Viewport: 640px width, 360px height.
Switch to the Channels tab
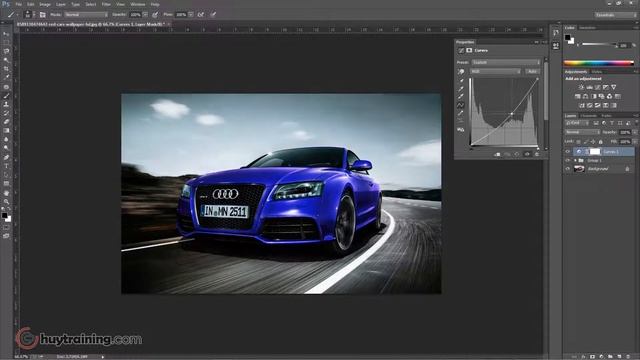[588, 116]
